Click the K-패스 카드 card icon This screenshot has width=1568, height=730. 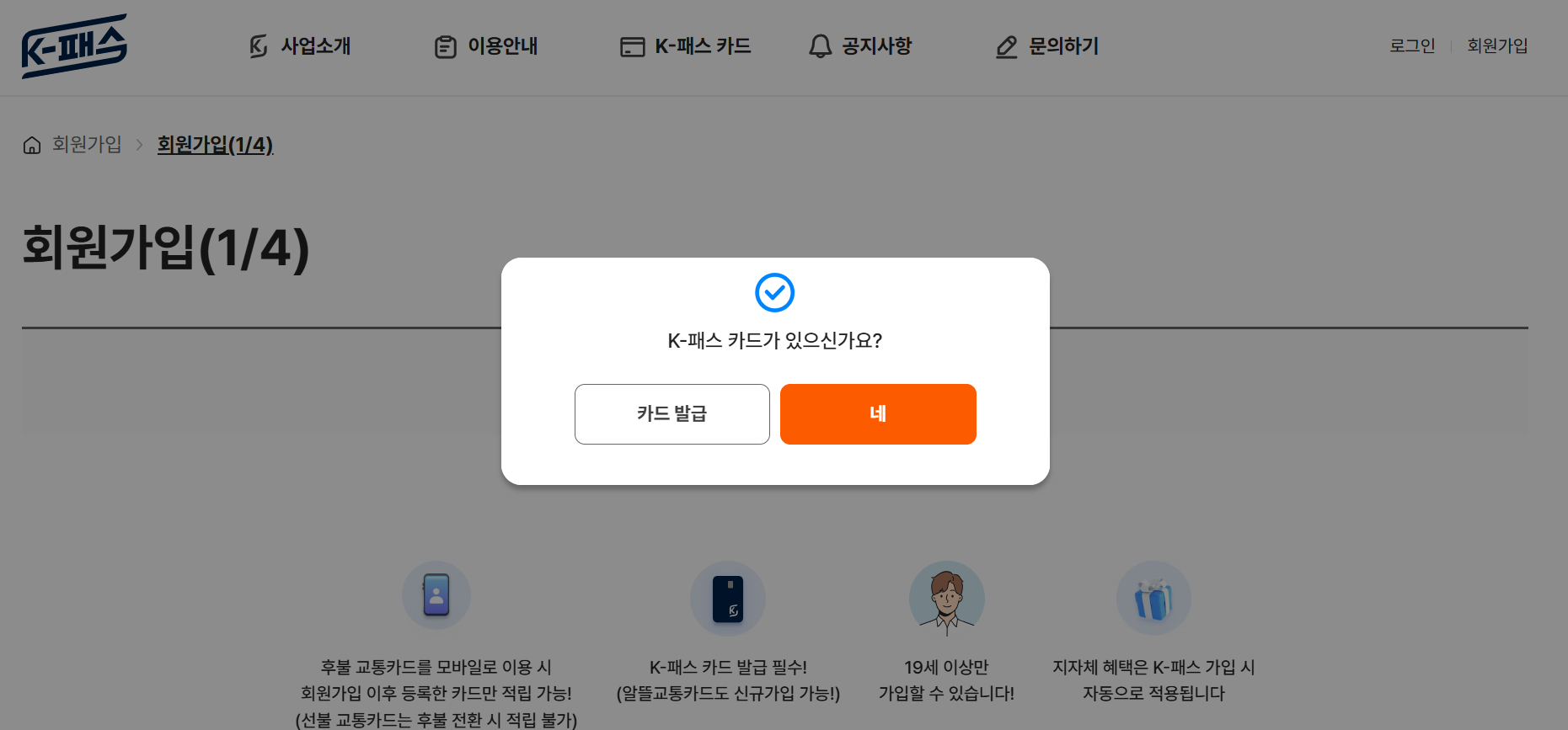(632, 47)
